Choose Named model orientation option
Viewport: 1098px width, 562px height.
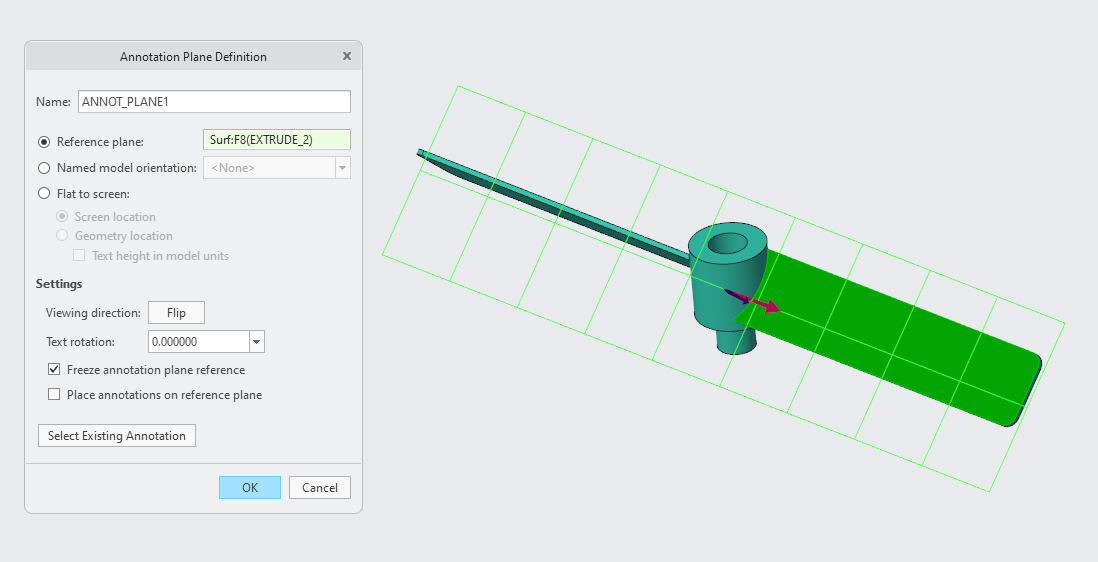tap(44, 168)
